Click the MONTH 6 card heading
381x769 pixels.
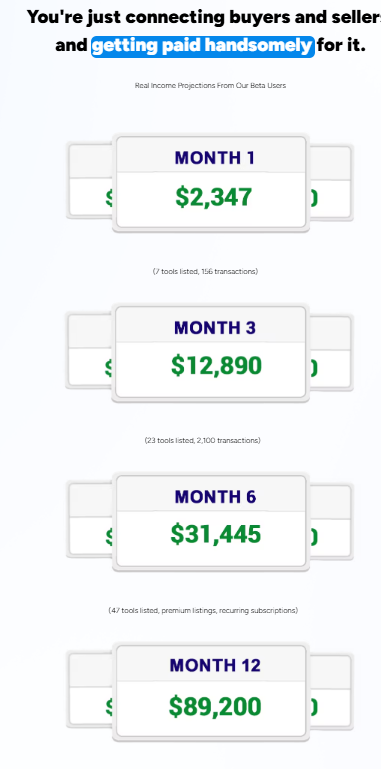point(215,497)
